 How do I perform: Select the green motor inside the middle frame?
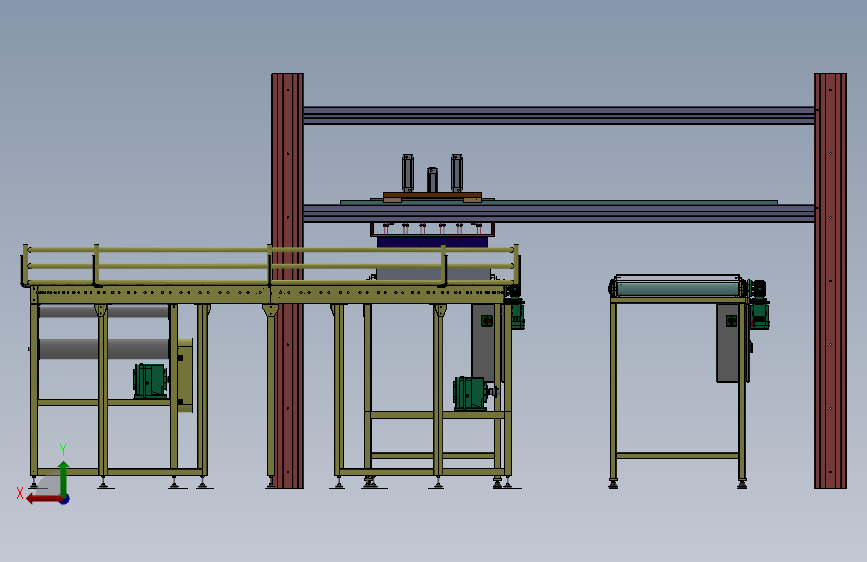(x=471, y=393)
